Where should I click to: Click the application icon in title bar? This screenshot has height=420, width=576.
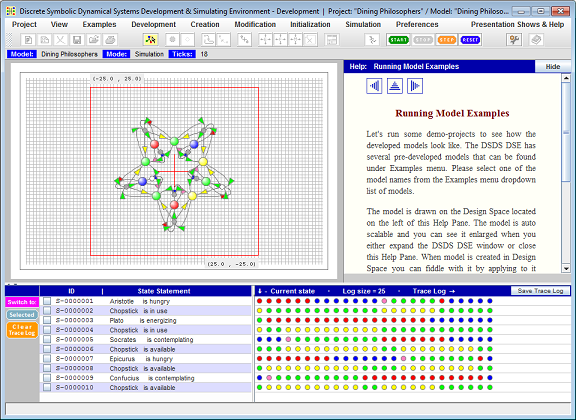[x=11, y=11]
